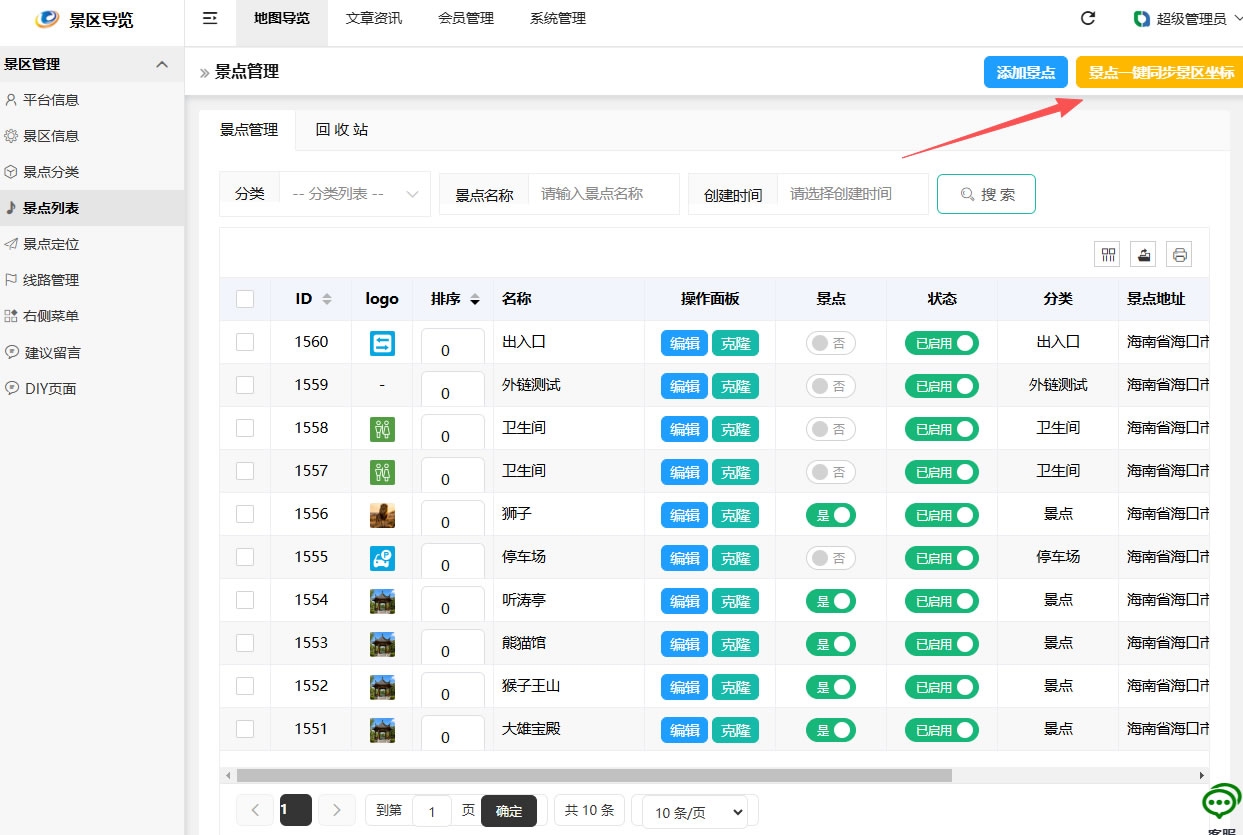The width and height of the screenshot is (1243, 835).
Task: Check the row checkbox for ID 1553
Action: (245, 643)
